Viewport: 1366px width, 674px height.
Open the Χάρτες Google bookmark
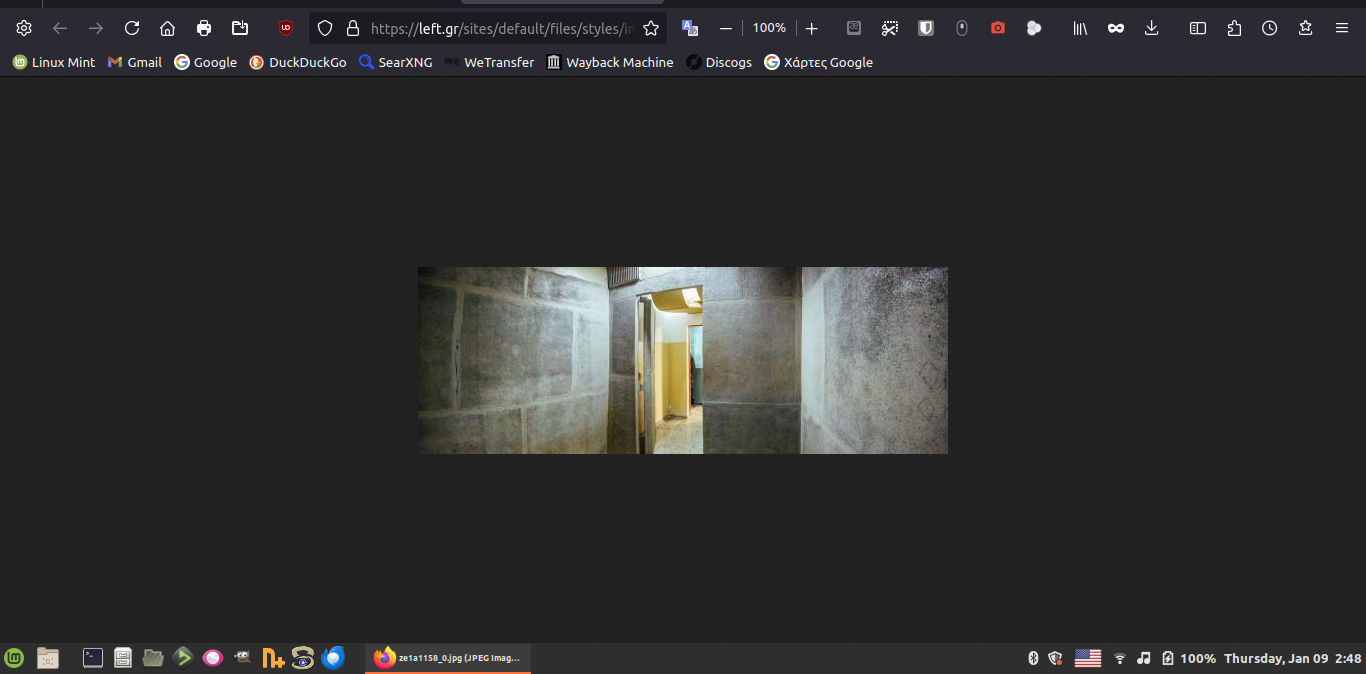818,62
